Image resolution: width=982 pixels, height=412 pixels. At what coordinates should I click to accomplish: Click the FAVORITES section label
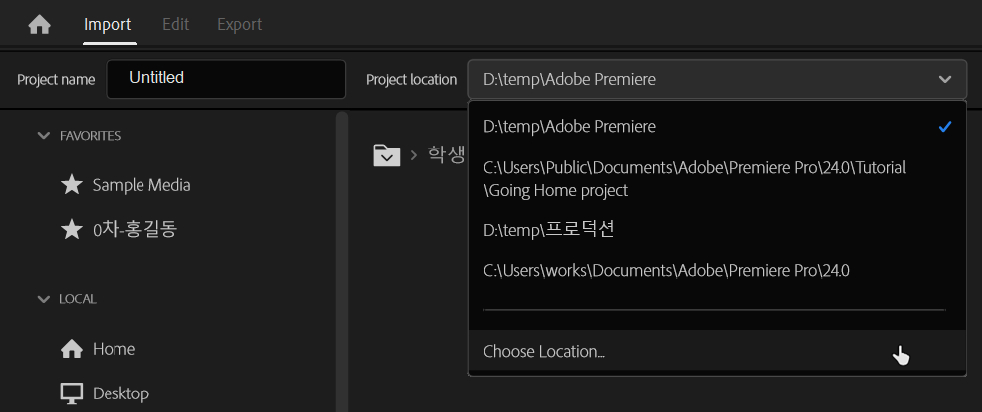(x=91, y=136)
